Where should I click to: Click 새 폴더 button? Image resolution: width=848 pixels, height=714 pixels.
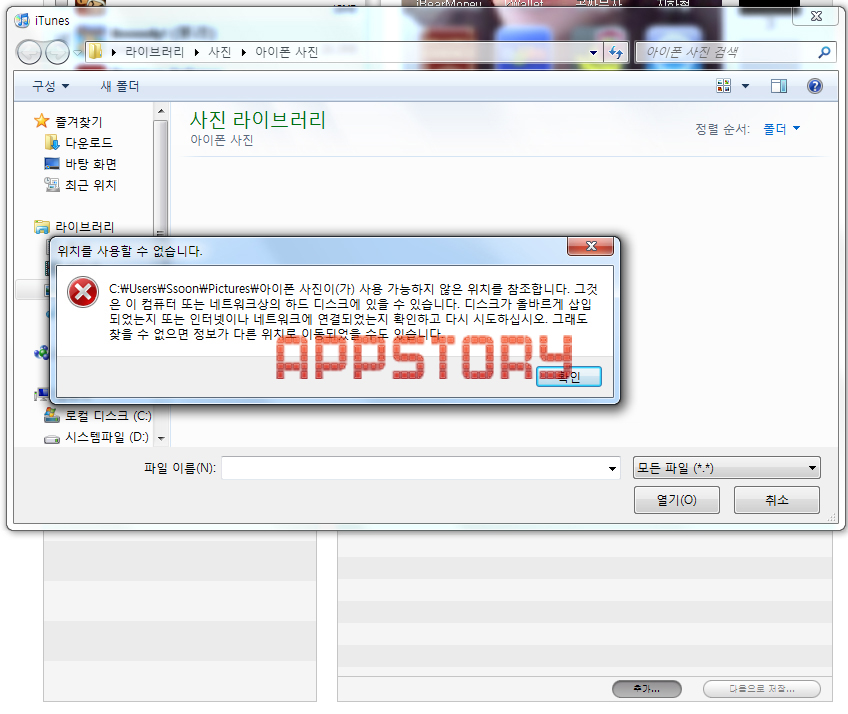(120, 86)
